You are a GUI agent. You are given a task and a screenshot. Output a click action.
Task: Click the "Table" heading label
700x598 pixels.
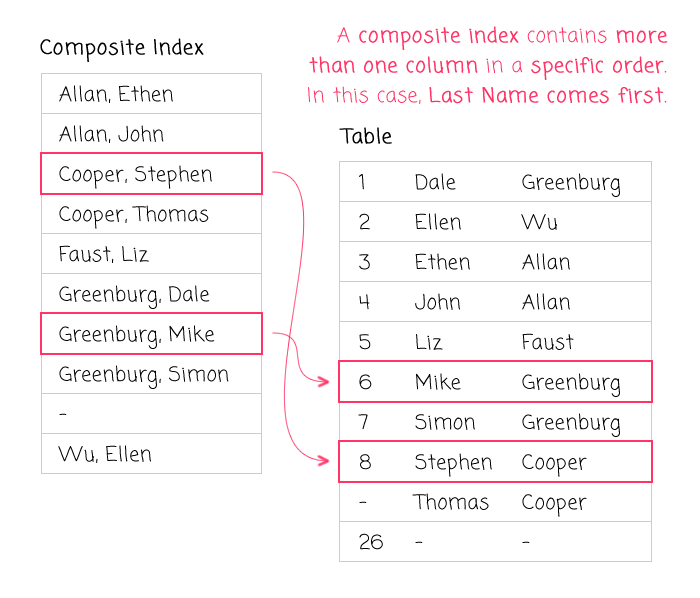[x=366, y=136]
